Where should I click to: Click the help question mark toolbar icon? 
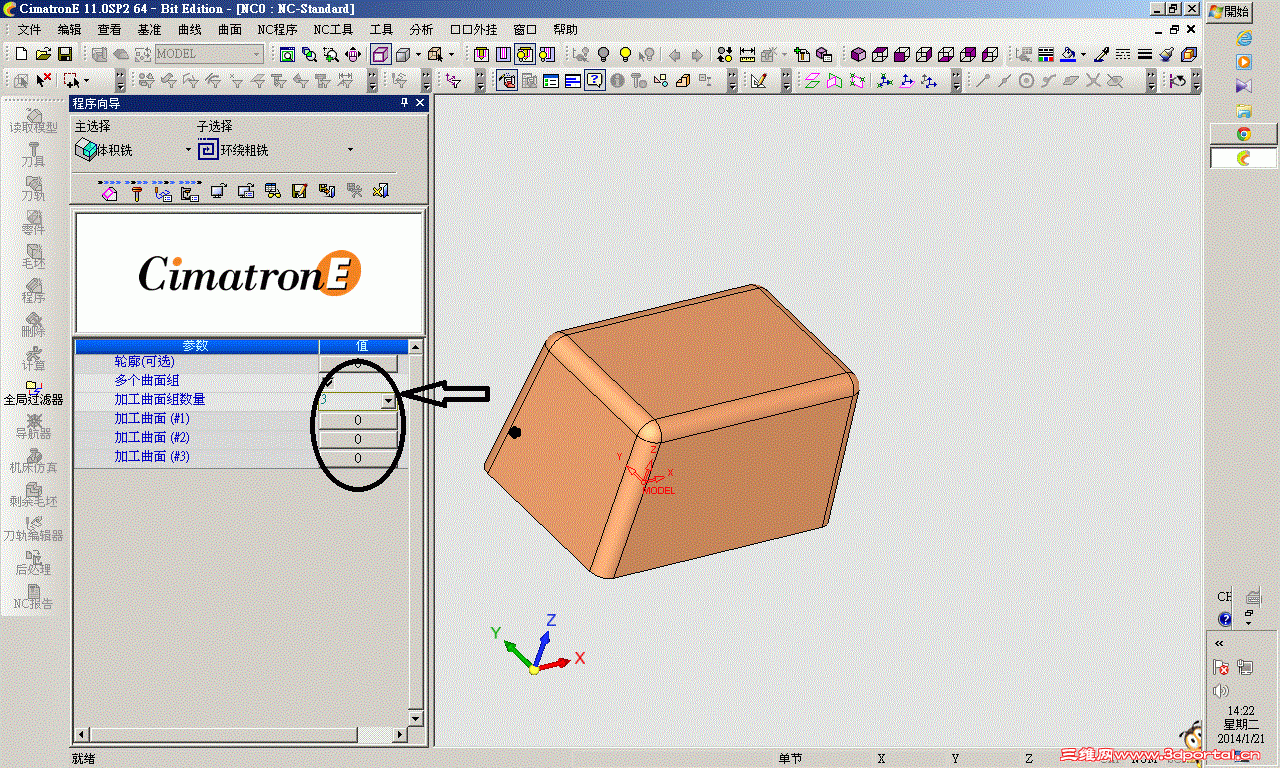coord(595,80)
